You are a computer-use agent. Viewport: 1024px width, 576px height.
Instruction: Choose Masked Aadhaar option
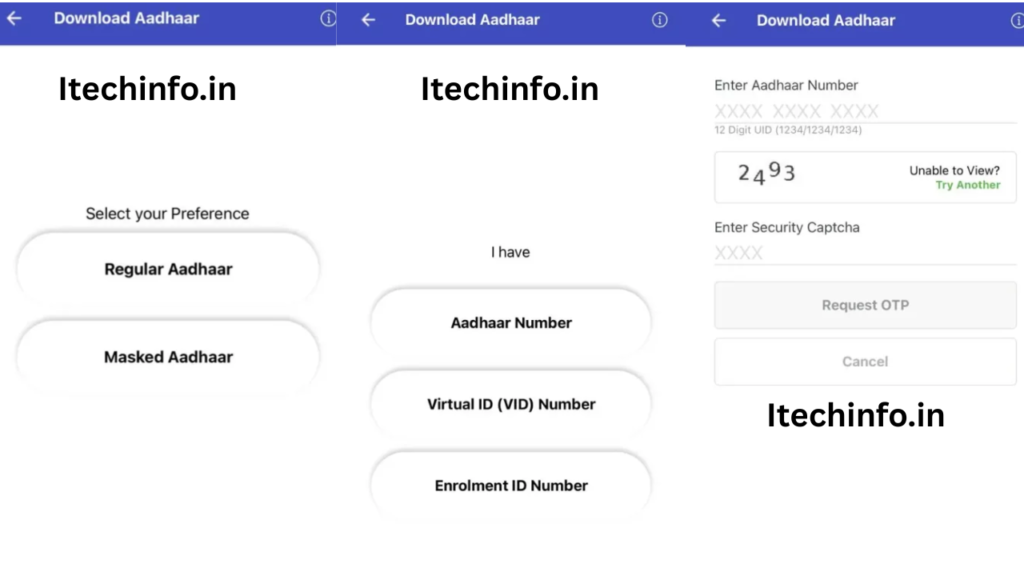[x=168, y=357]
